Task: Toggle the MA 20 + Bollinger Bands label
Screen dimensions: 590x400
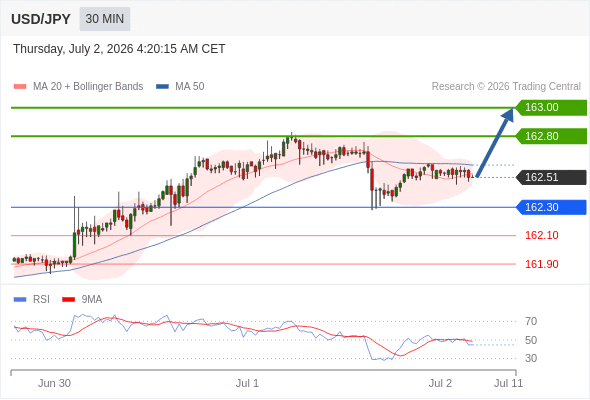Action: click(88, 87)
